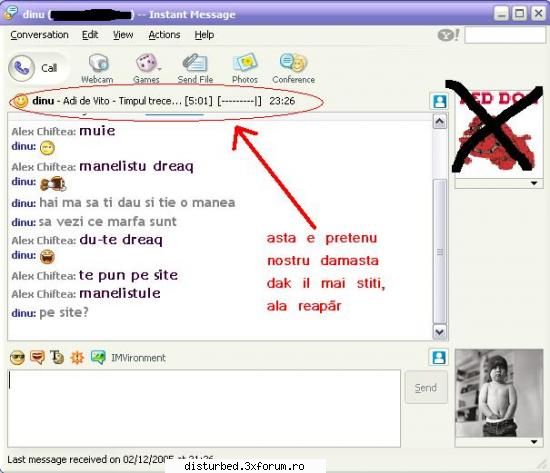
Task: Toggle contact's display image button top right
Action: coord(440,101)
